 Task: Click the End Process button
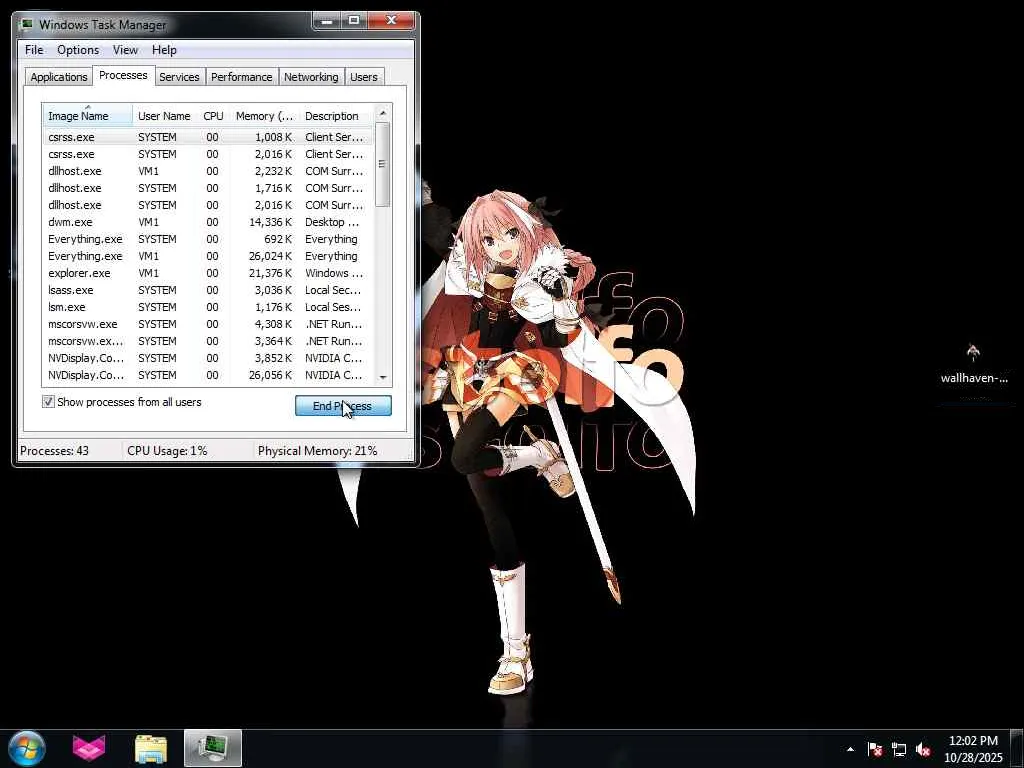(x=344, y=406)
